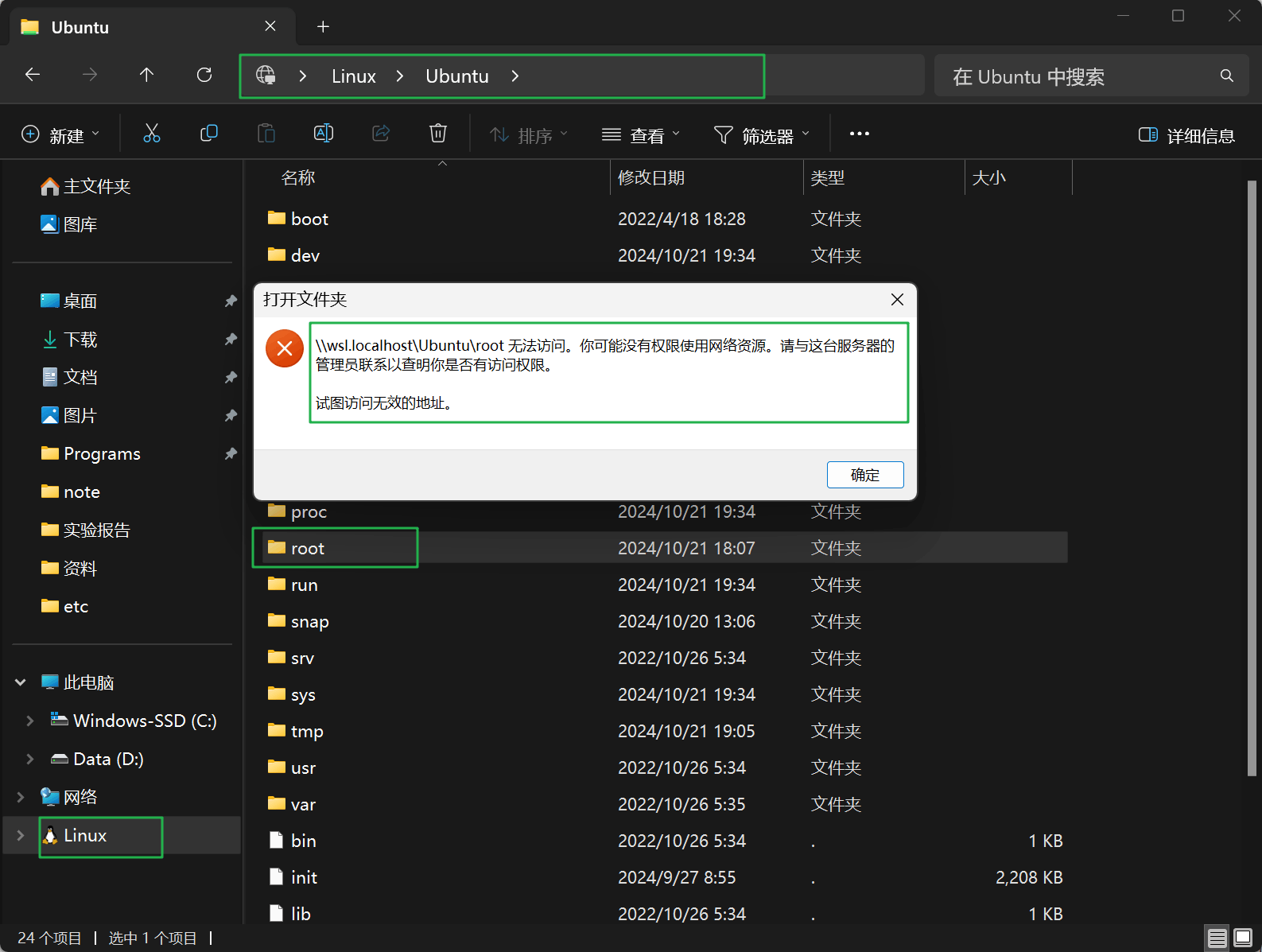Sort by 类型 column header
Image resolution: width=1262 pixels, height=952 pixels.
click(x=828, y=177)
